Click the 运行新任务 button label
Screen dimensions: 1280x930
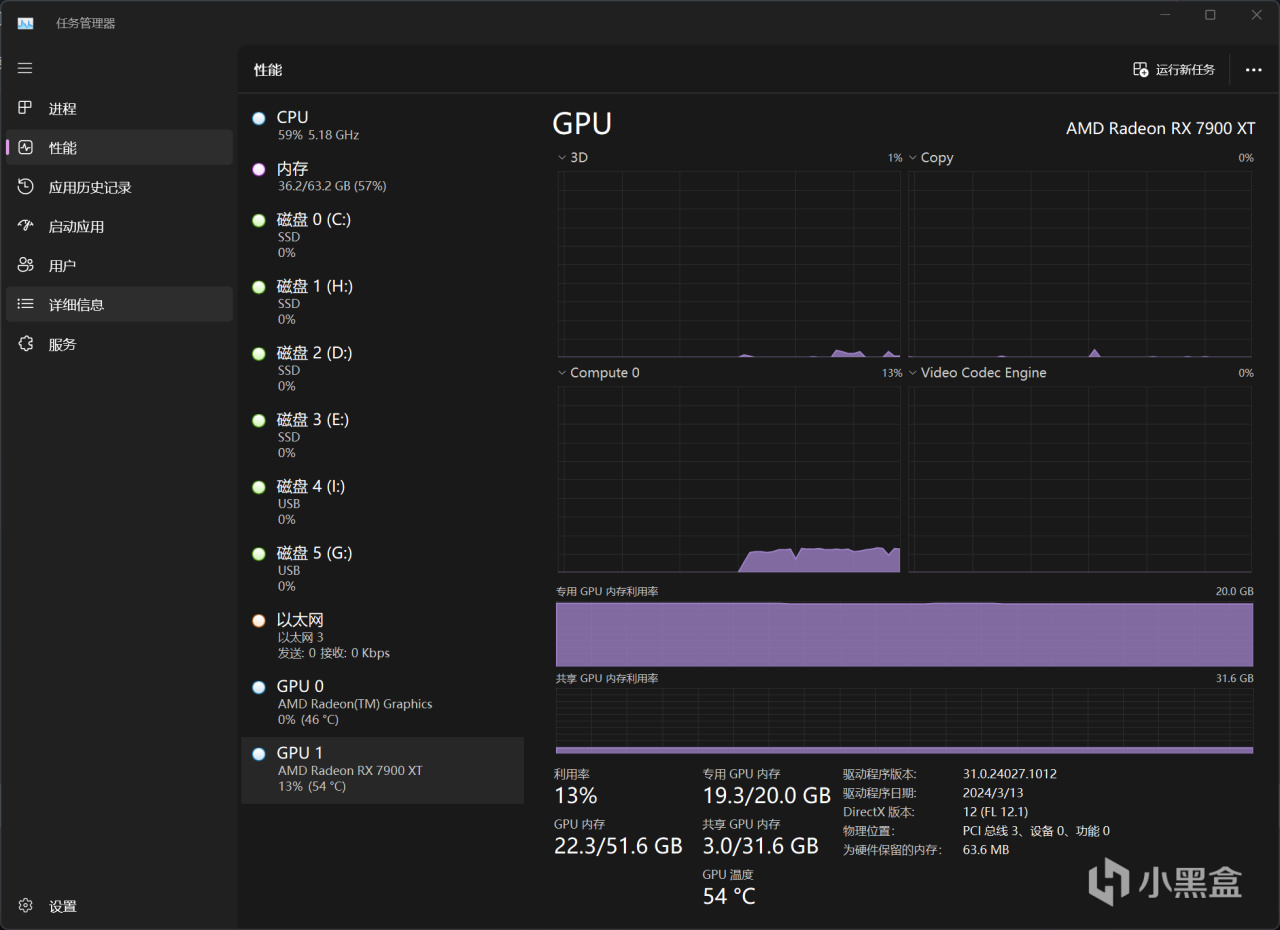coord(1185,70)
